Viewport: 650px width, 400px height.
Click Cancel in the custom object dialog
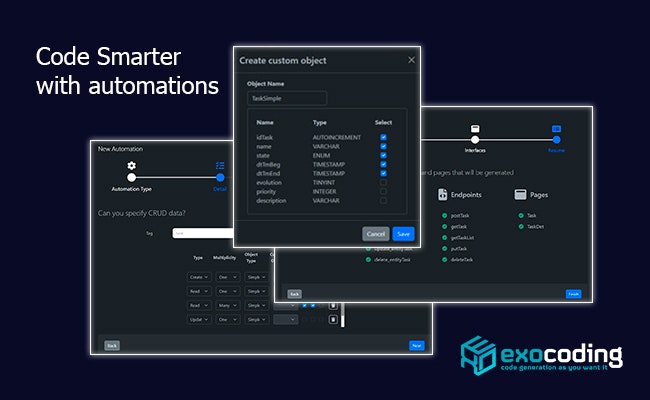376,234
